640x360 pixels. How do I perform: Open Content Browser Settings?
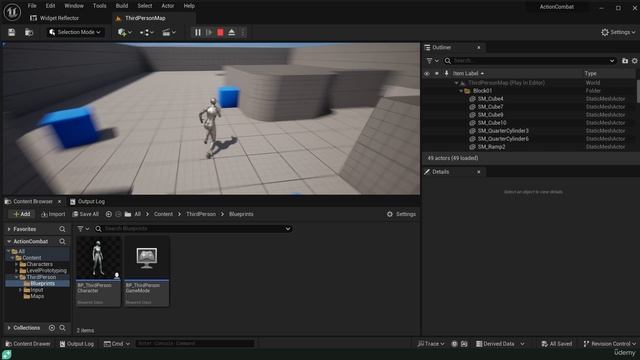(401, 214)
